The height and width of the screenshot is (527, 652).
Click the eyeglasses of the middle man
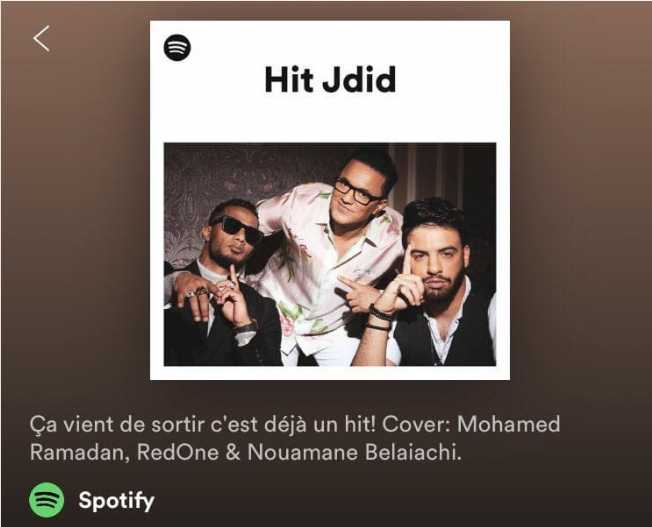tap(356, 191)
